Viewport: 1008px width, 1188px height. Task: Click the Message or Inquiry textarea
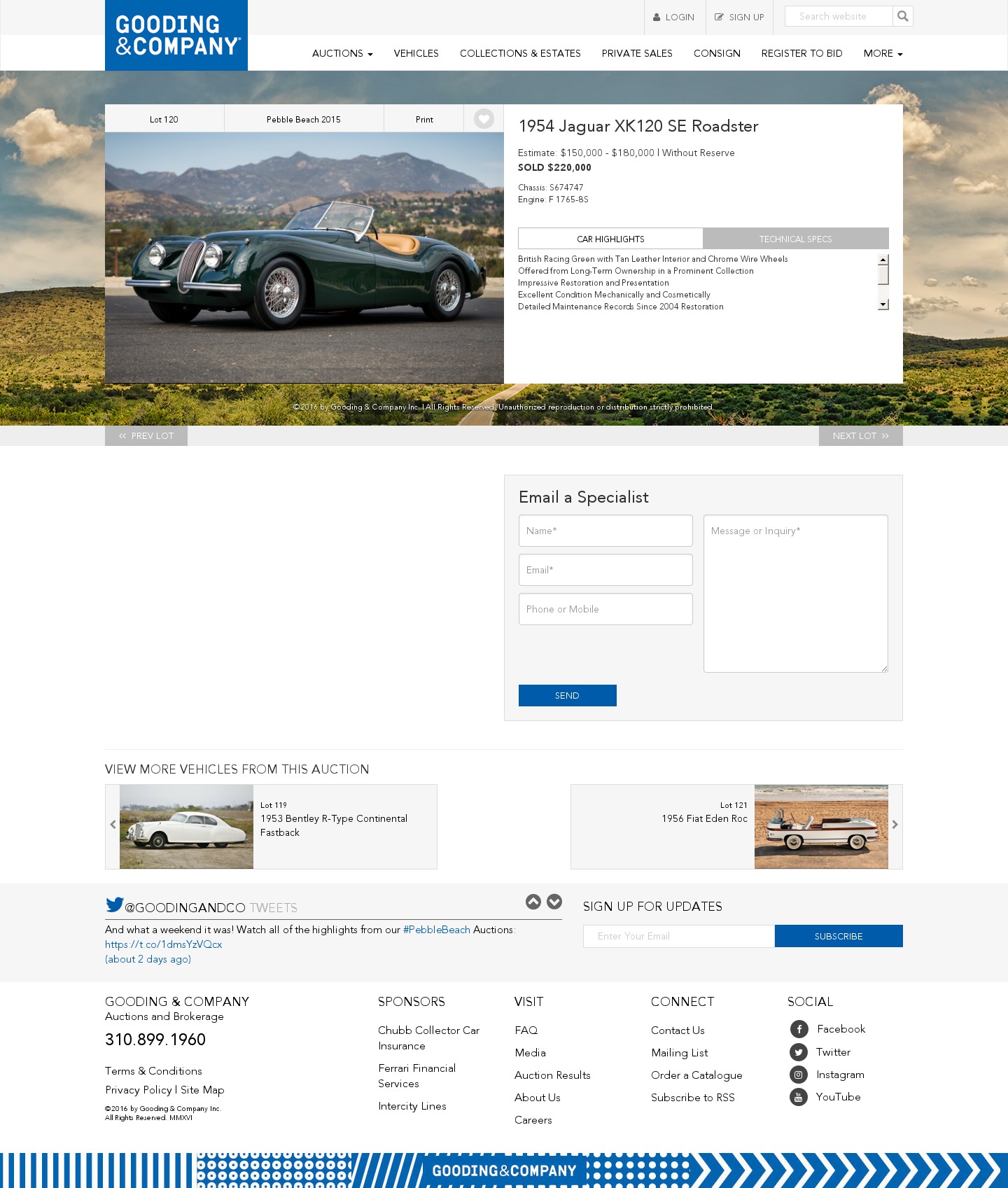tap(796, 594)
